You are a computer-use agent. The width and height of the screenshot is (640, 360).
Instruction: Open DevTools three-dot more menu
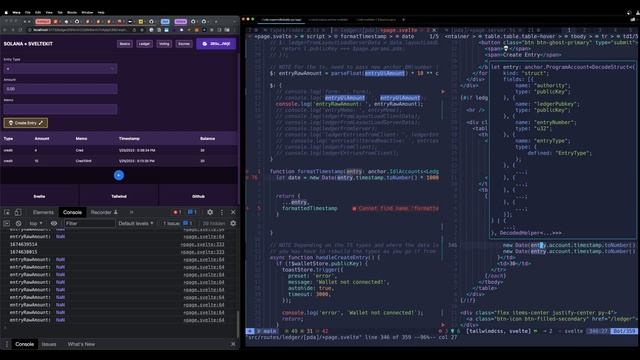(222, 212)
